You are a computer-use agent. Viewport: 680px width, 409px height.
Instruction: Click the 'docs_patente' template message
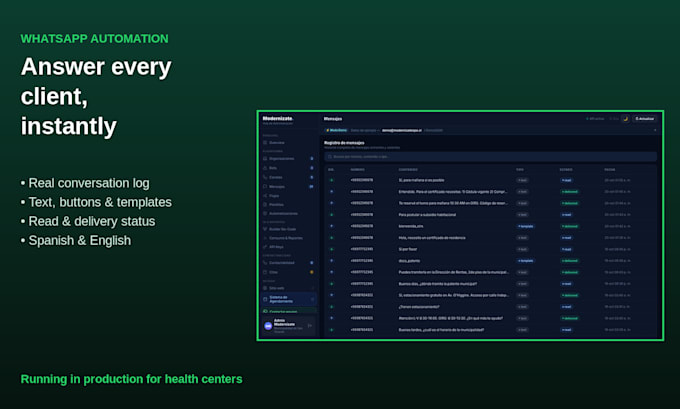point(409,261)
